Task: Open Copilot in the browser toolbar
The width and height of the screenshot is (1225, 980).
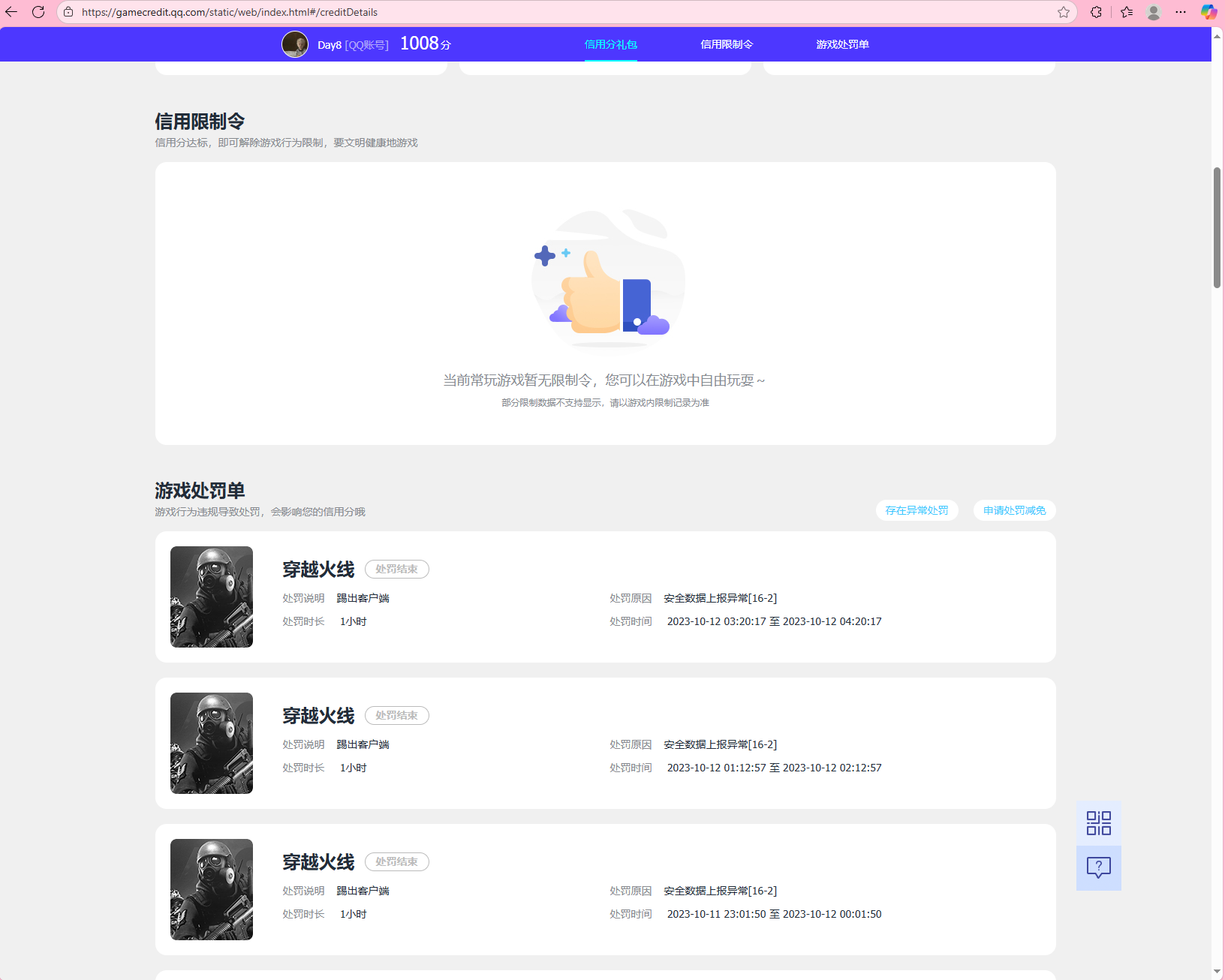Action: [x=1208, y=12]
